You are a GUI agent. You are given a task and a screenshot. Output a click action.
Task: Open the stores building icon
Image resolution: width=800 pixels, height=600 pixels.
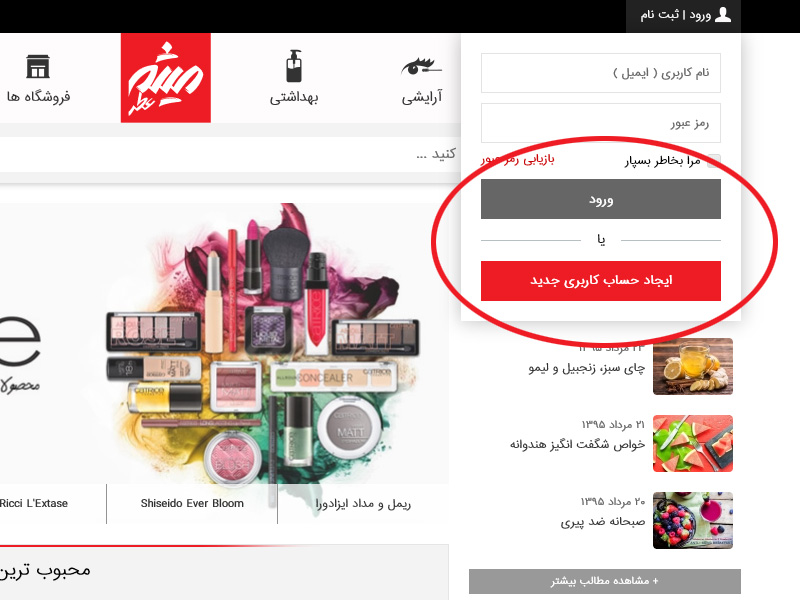38,66
